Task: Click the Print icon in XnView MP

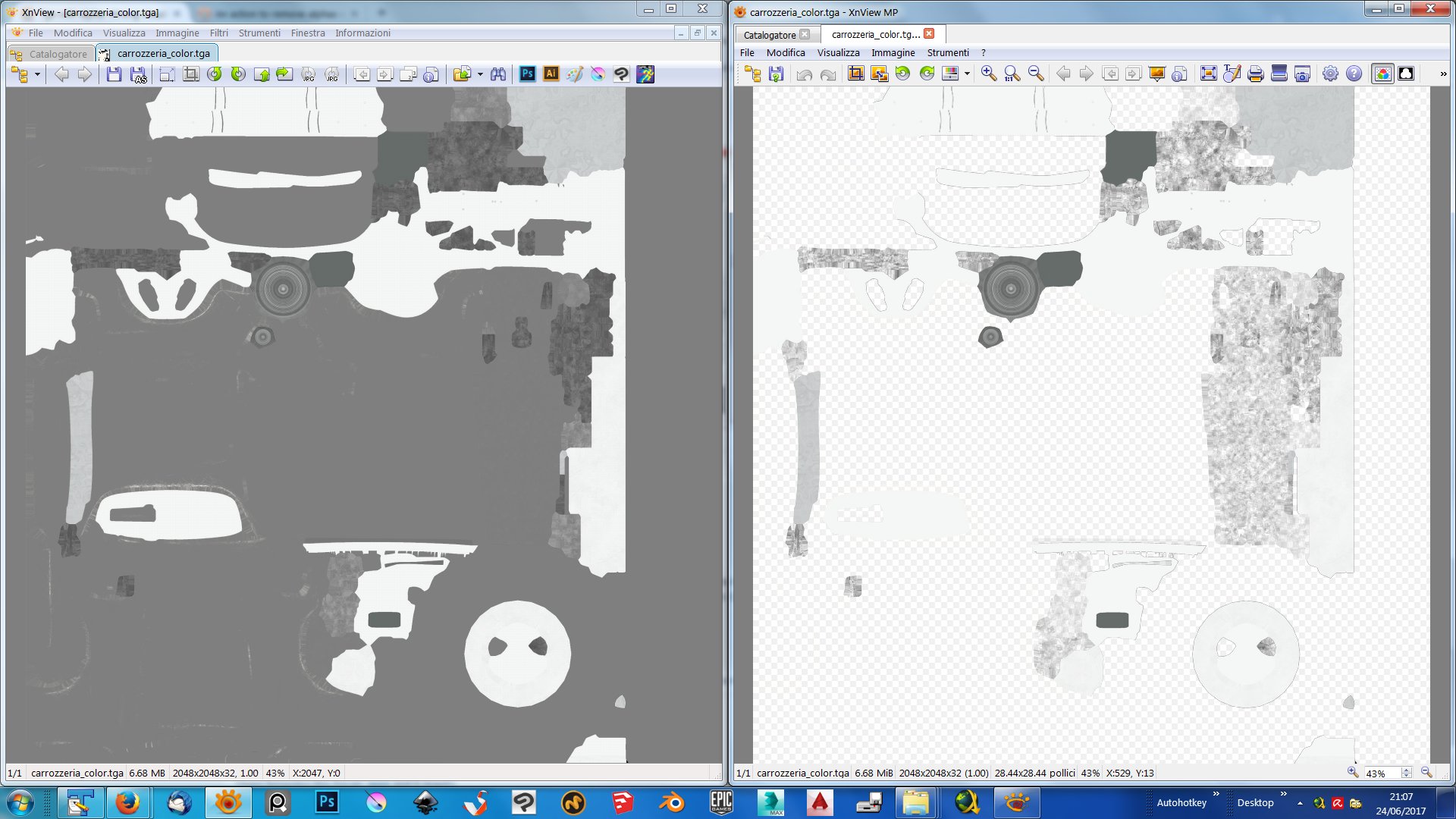Action: click(1255, 74)
